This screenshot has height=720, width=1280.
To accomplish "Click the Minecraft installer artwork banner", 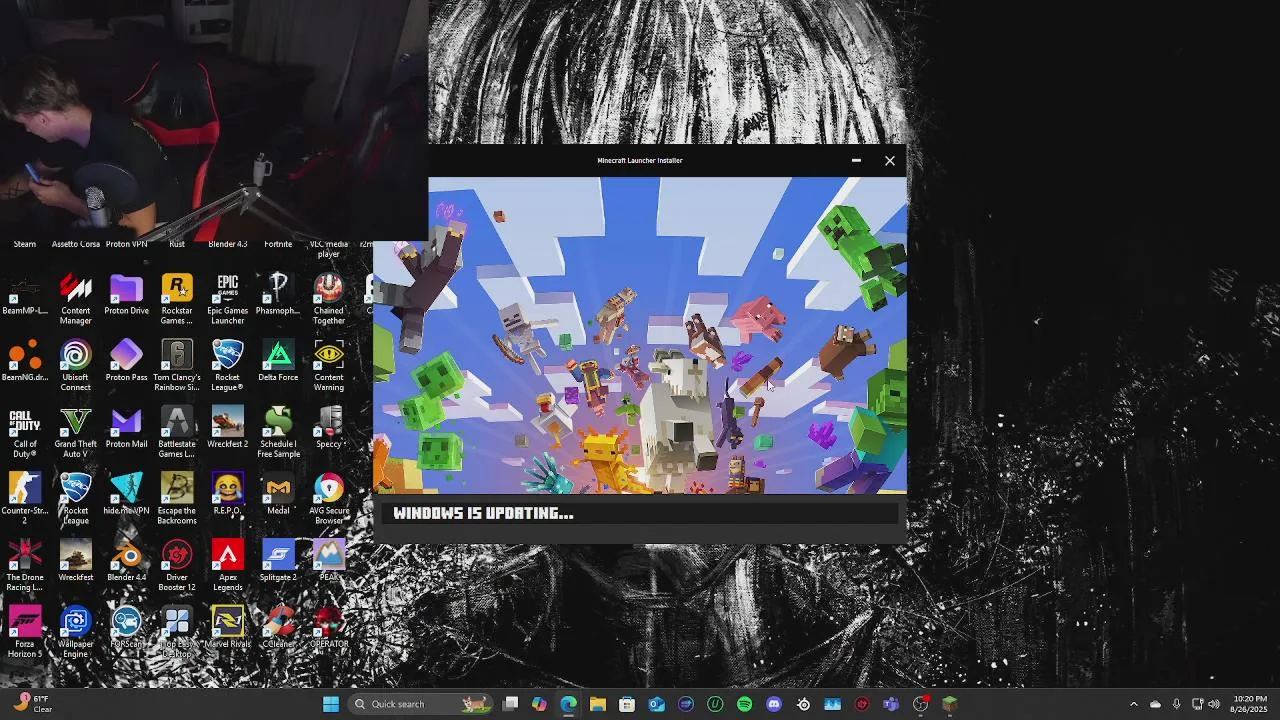I will [x=640, y=335].
